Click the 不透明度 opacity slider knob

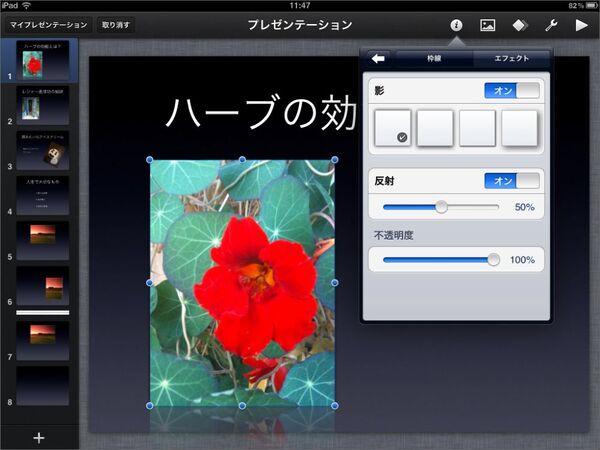point(494,259)
